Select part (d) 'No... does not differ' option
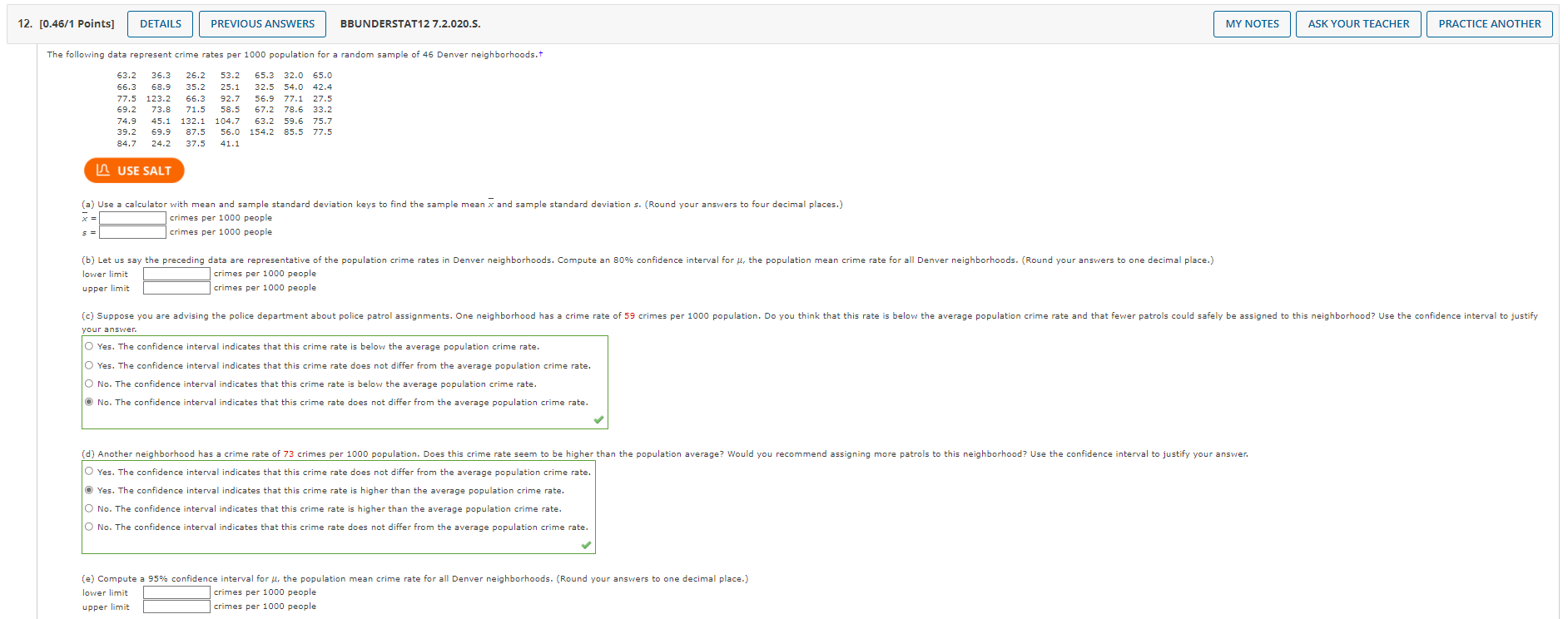This screenshot has width=1568, height=619. point(89,527)
